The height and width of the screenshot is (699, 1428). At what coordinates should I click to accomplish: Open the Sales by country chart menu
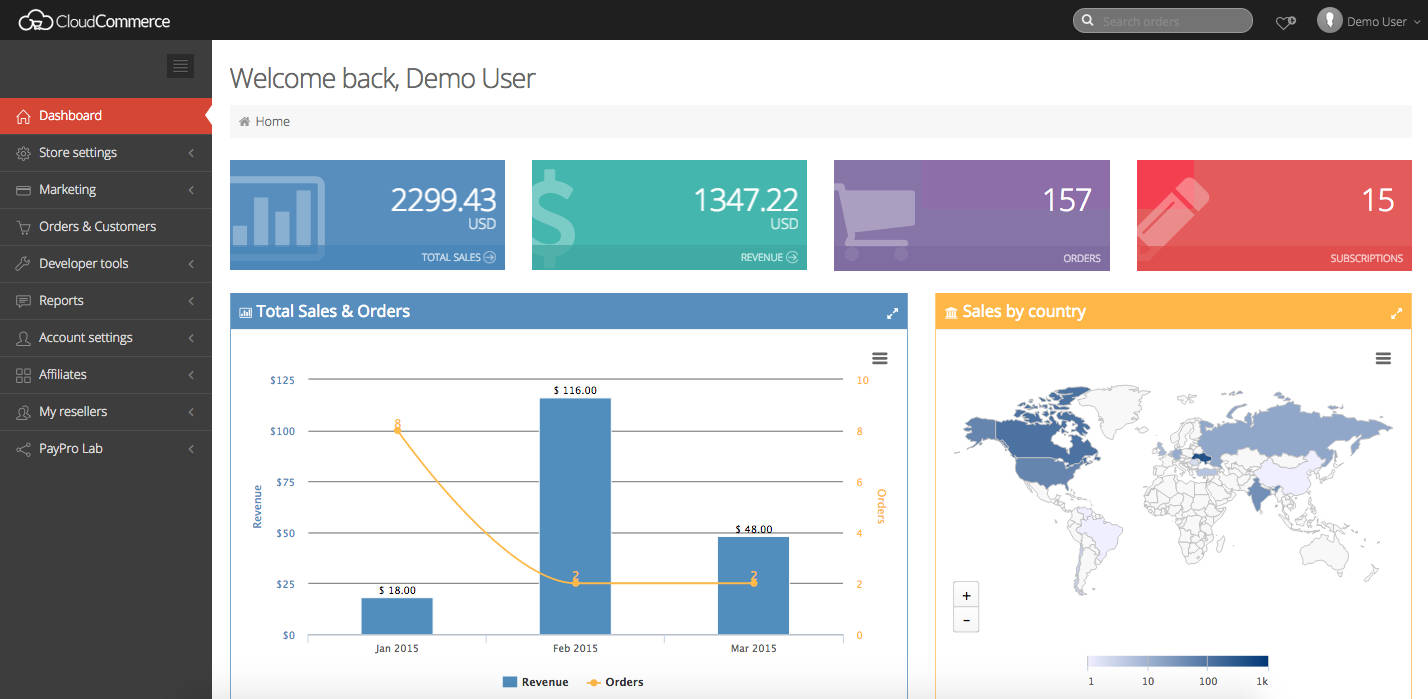(1383, 358)
